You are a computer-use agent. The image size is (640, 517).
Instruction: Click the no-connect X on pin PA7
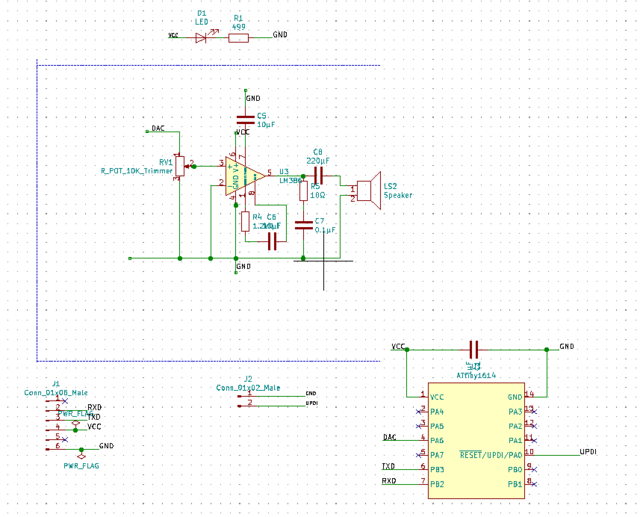[x=419, y=455]
